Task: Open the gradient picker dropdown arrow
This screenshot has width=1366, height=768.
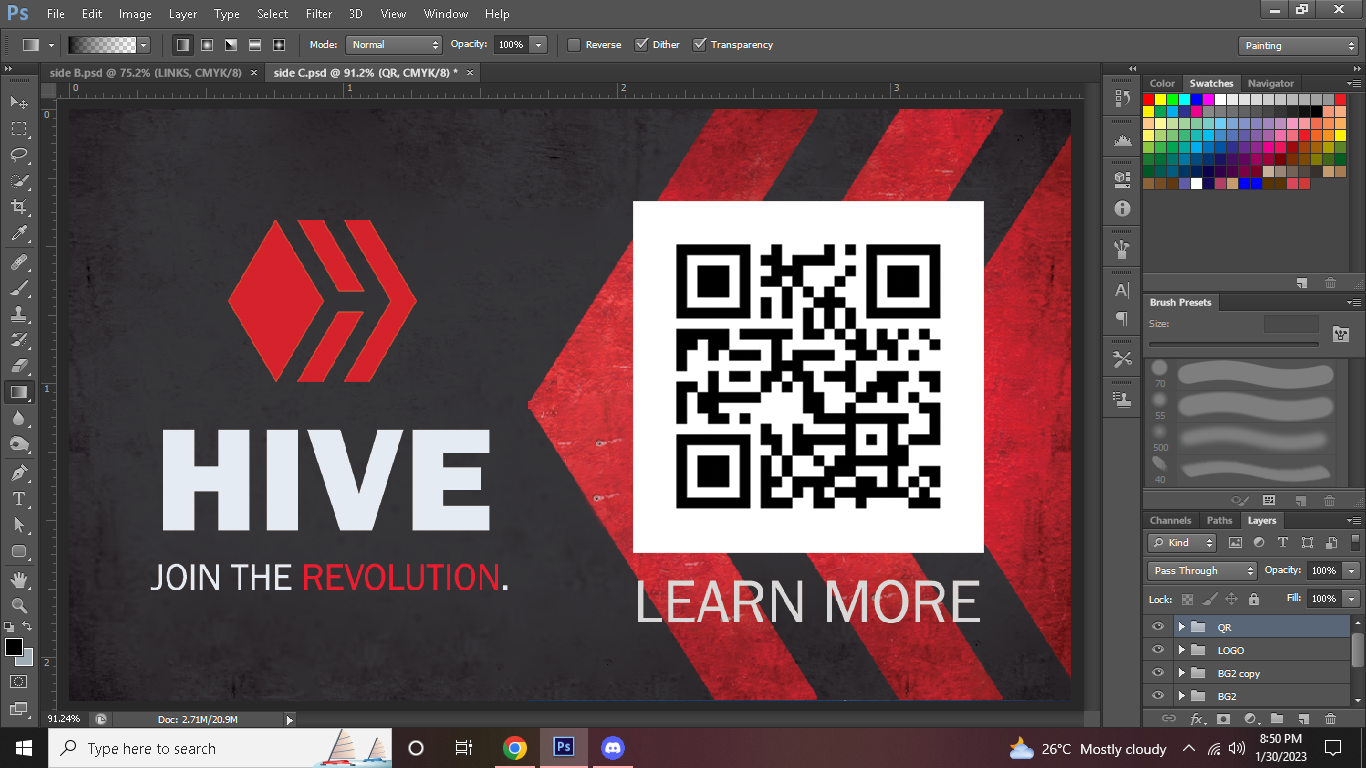Action: click(143, 45)
